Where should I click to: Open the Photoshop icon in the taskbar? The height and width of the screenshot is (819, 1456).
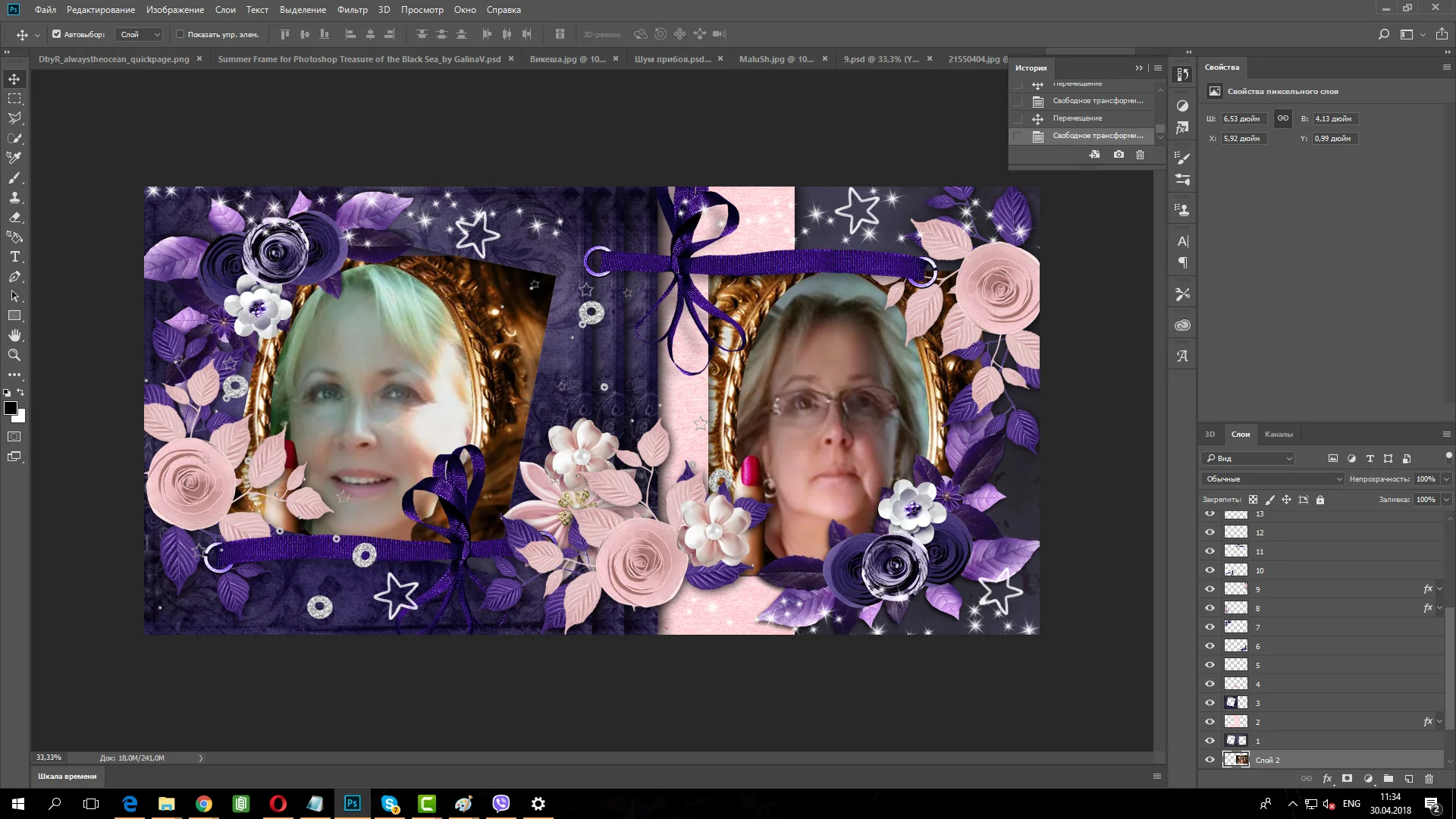(x=352, y=804)
